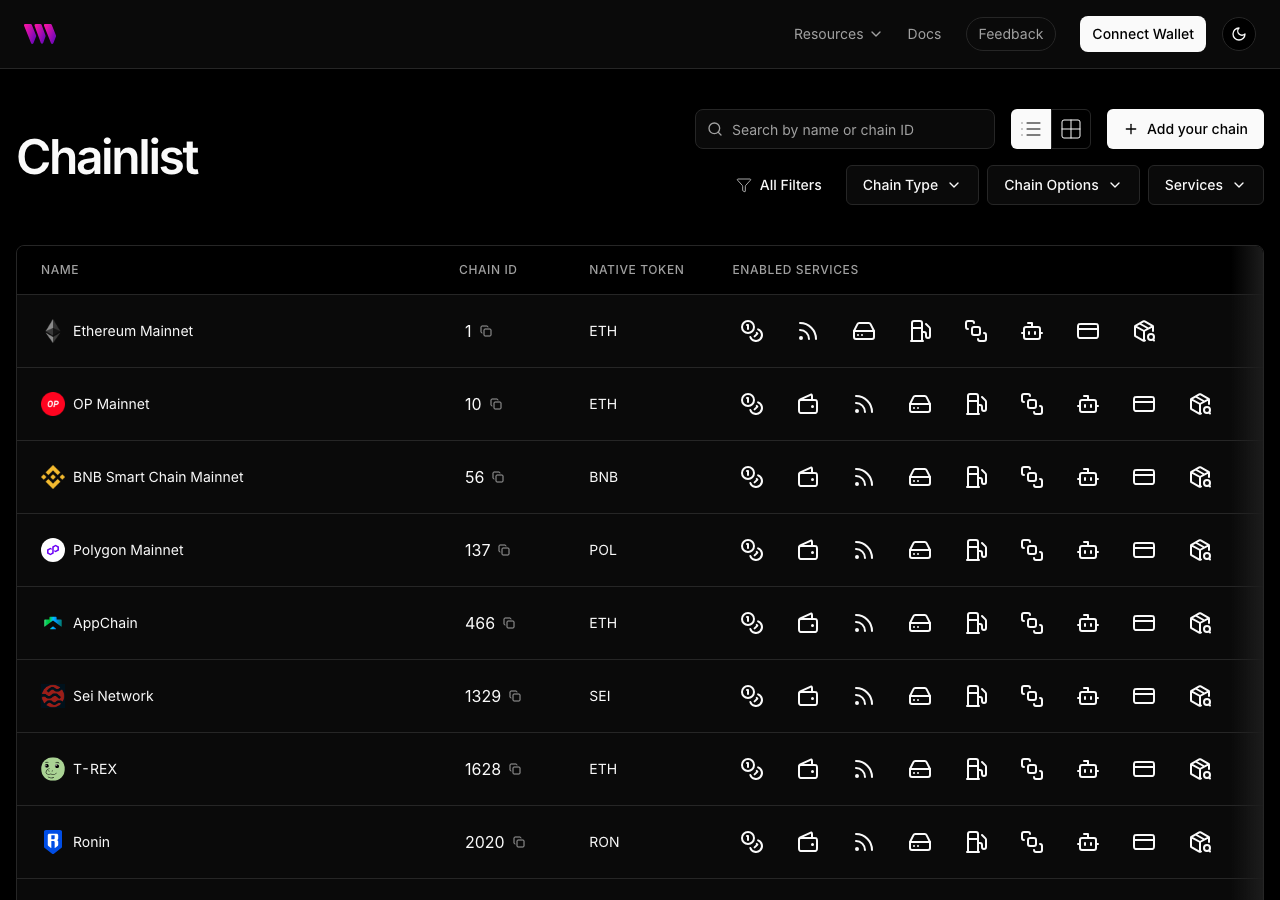Open the OP Mainnet chain name
The image size is (1280, 900).
(111, 404)
